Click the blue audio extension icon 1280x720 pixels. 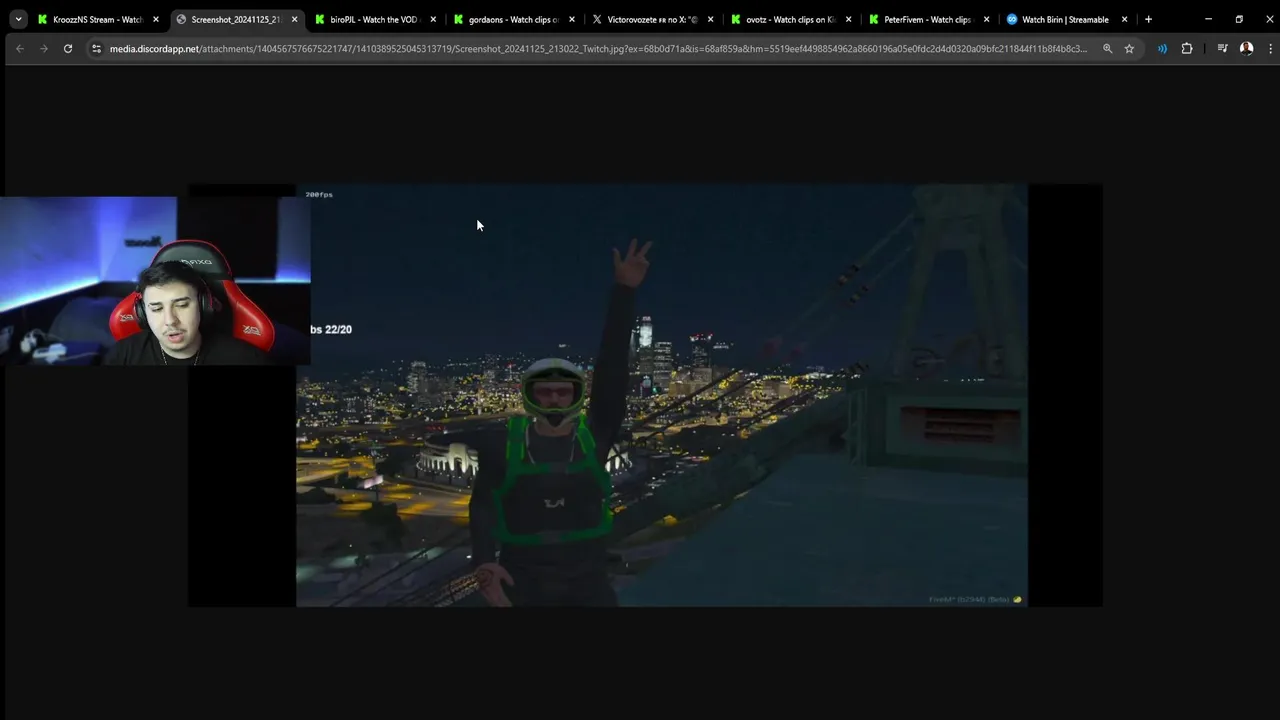pos(1162,48)
